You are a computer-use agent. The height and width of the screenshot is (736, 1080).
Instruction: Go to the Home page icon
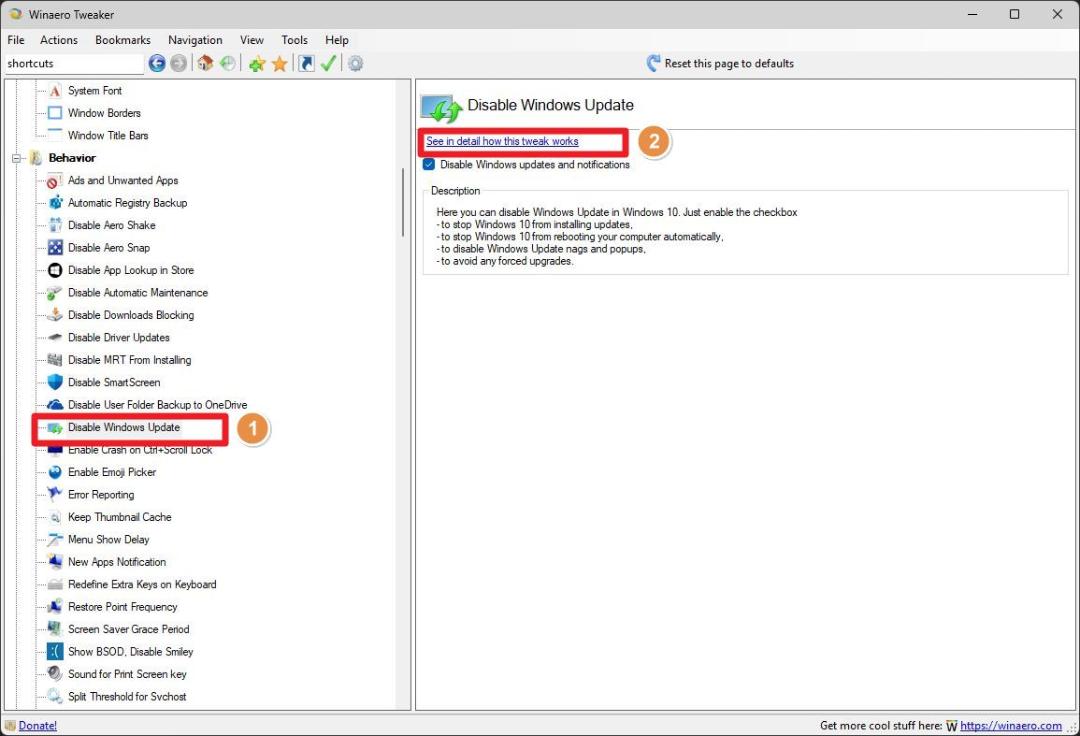(x=205, y=63)
